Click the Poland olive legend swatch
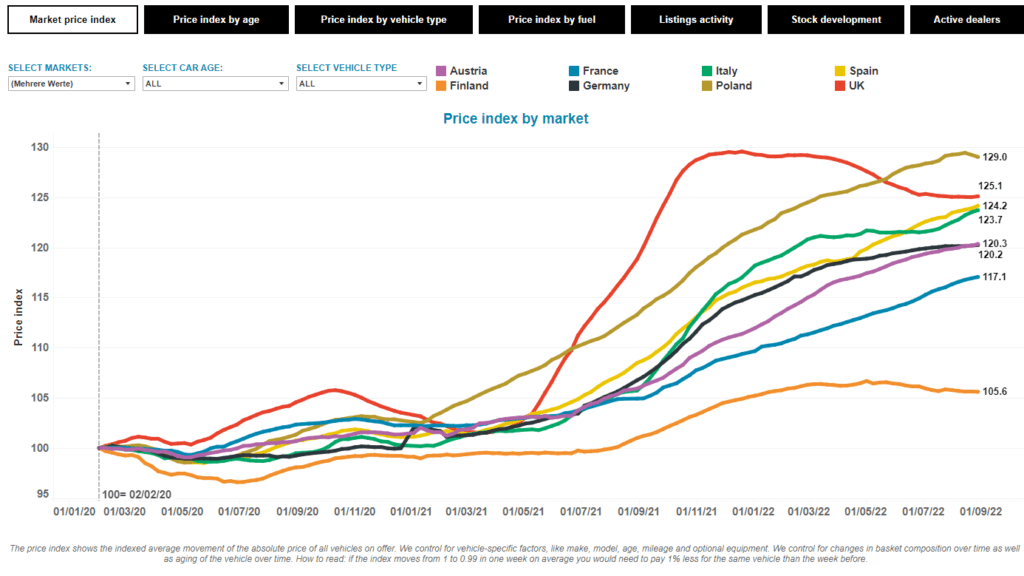The height and width of the screenshot is (576, 1024). (x=707, y=86)
